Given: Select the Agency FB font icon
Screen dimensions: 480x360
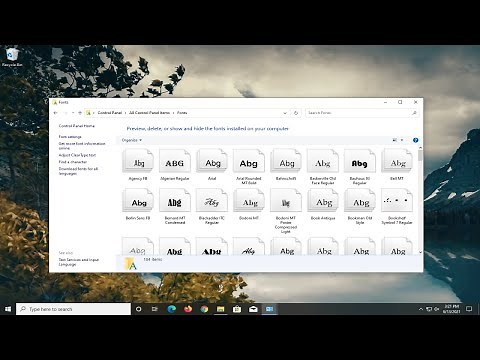Looking at the screenshot, I should [x=138, y=161].
